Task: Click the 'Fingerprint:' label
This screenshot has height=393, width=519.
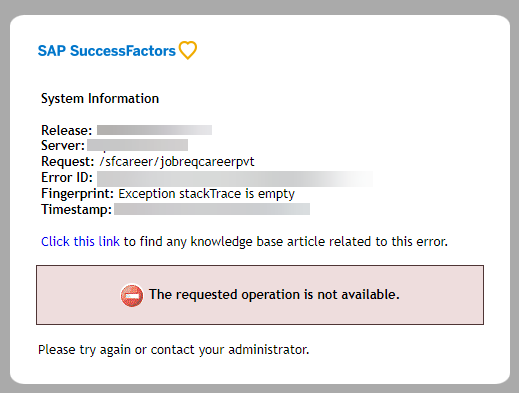Action: (x=78, y=194)
